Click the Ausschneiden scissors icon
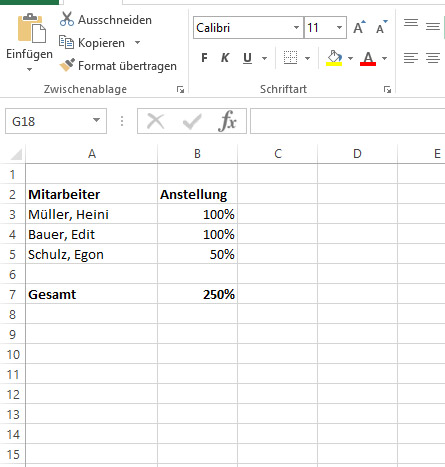The image size is (445, 467). click(67, 19)
